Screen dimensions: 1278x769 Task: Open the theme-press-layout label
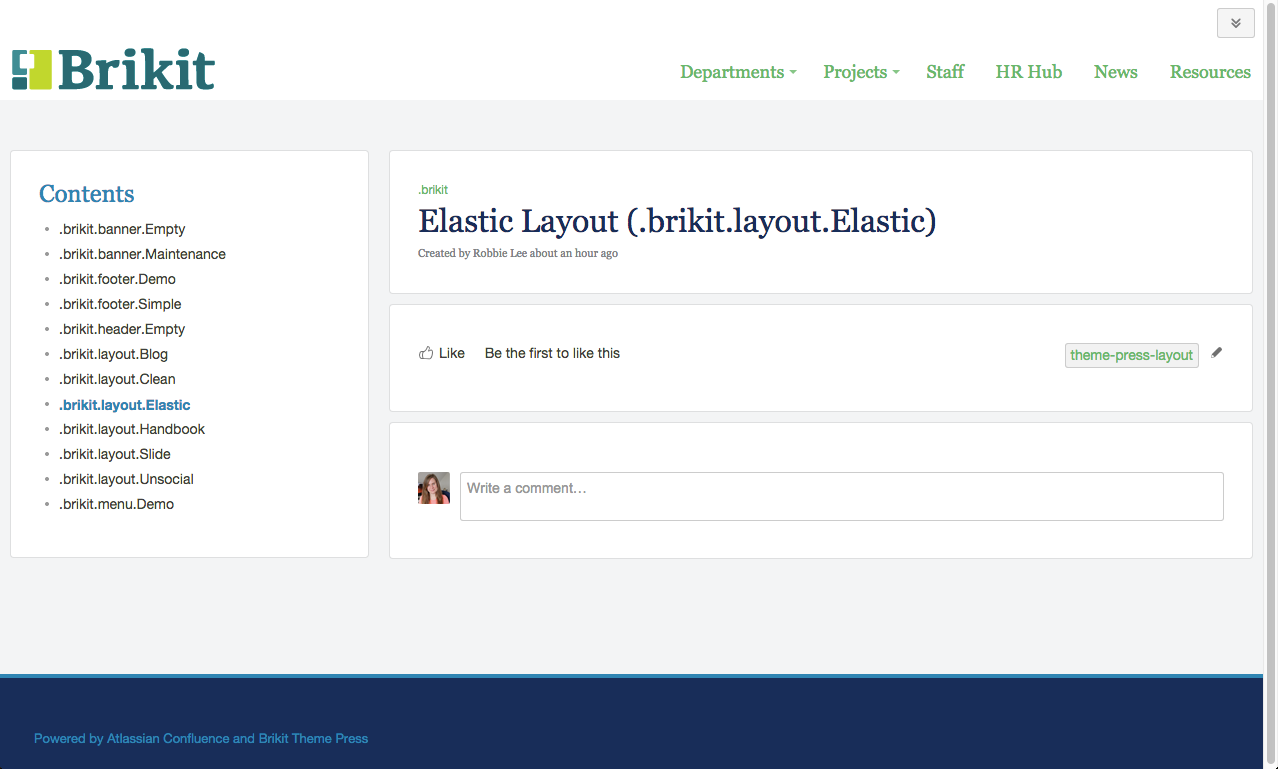(1131, 355)
